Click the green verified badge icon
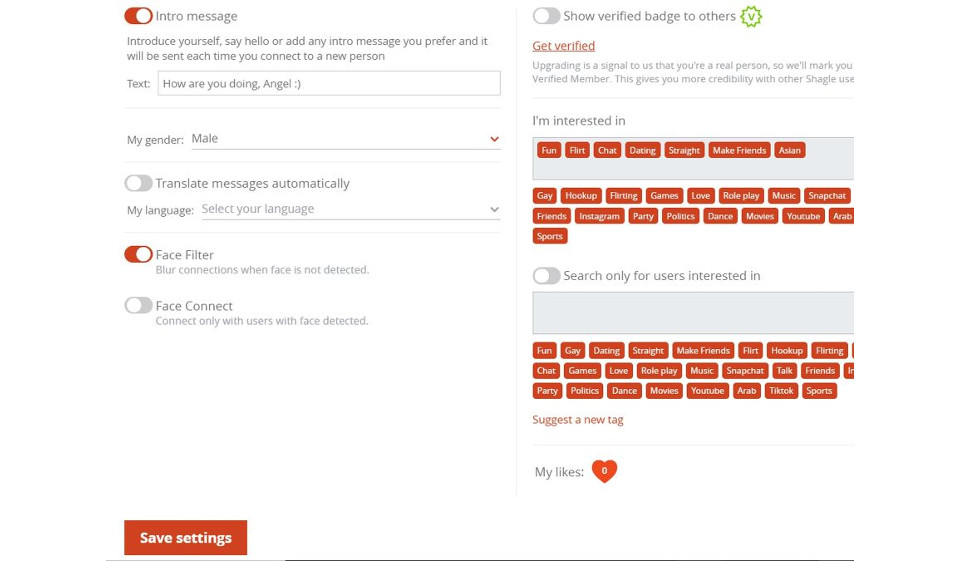This screenshot has height=561, width=960. pos(750,16)
